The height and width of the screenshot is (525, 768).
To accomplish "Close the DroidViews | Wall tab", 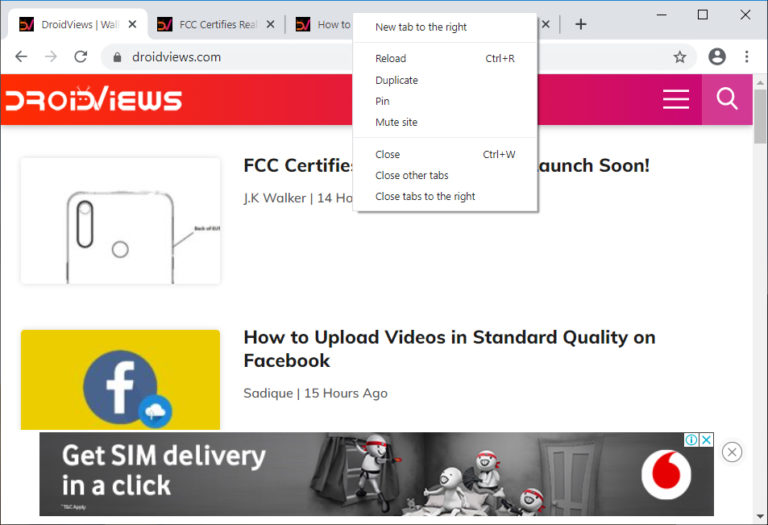I will (x=132, y=24).
